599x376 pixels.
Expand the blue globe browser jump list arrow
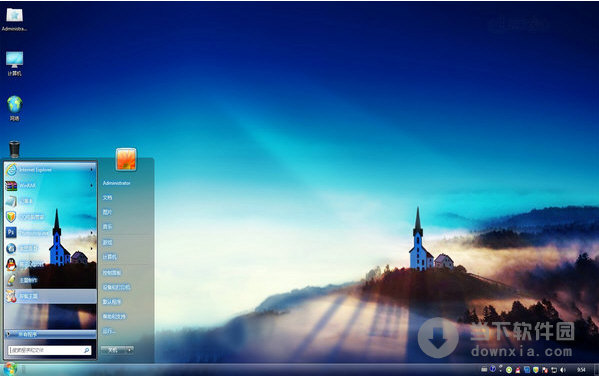pyautogui.click(x=92, y=248)
